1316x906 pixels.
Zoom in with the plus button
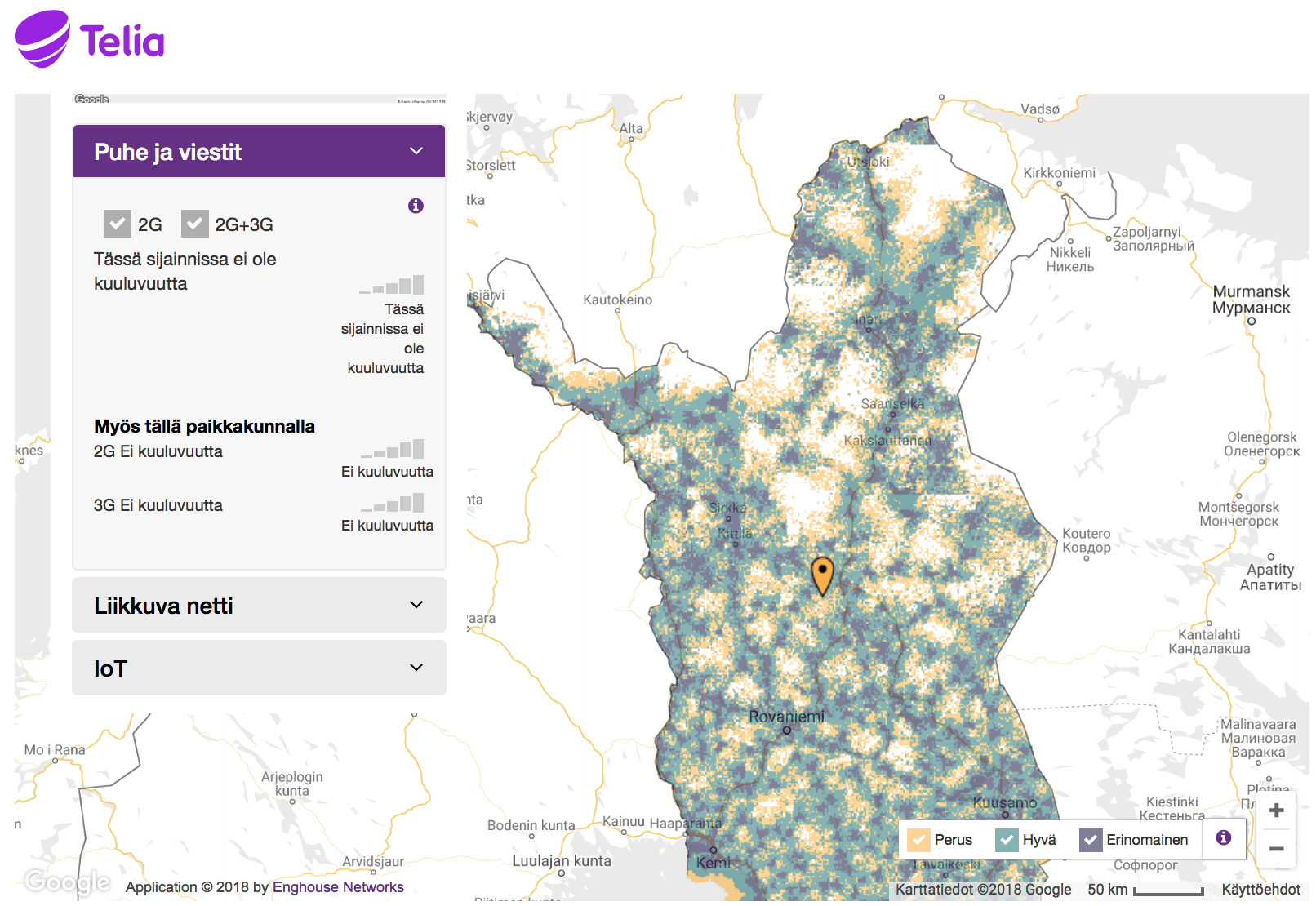coord(1277,811)
